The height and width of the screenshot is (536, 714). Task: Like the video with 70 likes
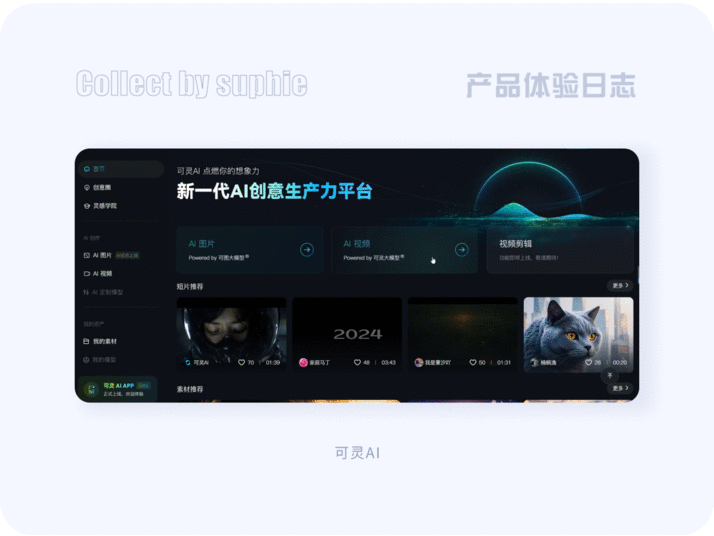(241, 362)
